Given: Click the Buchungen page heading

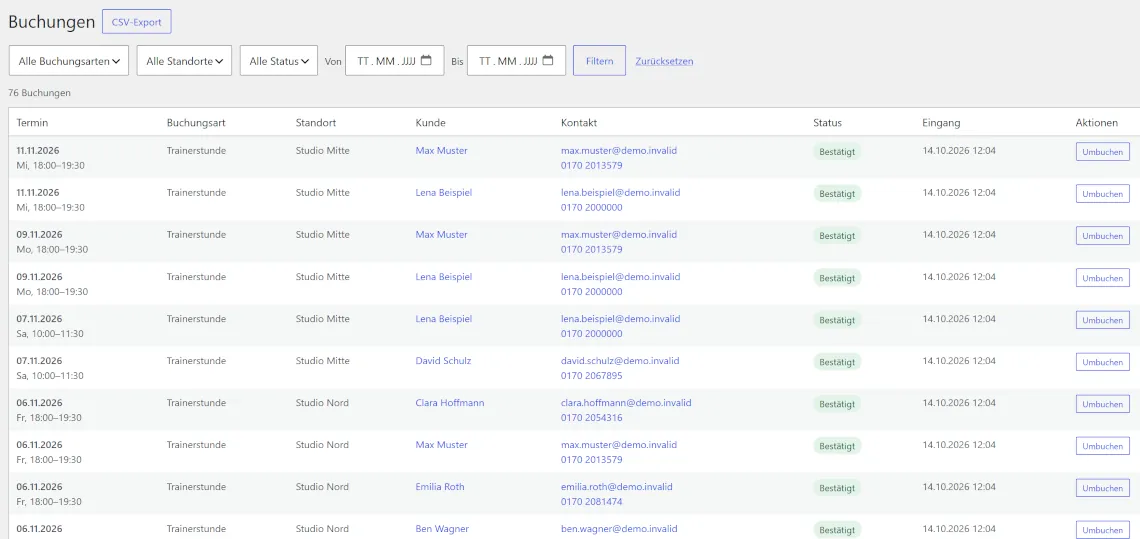Looking at the screenshot, I should point(52,22).
